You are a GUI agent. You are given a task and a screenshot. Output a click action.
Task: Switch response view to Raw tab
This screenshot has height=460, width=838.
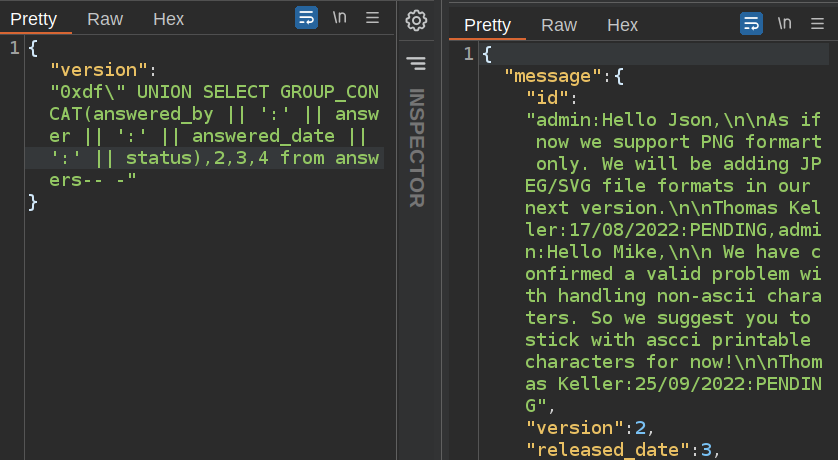[559, 25]
